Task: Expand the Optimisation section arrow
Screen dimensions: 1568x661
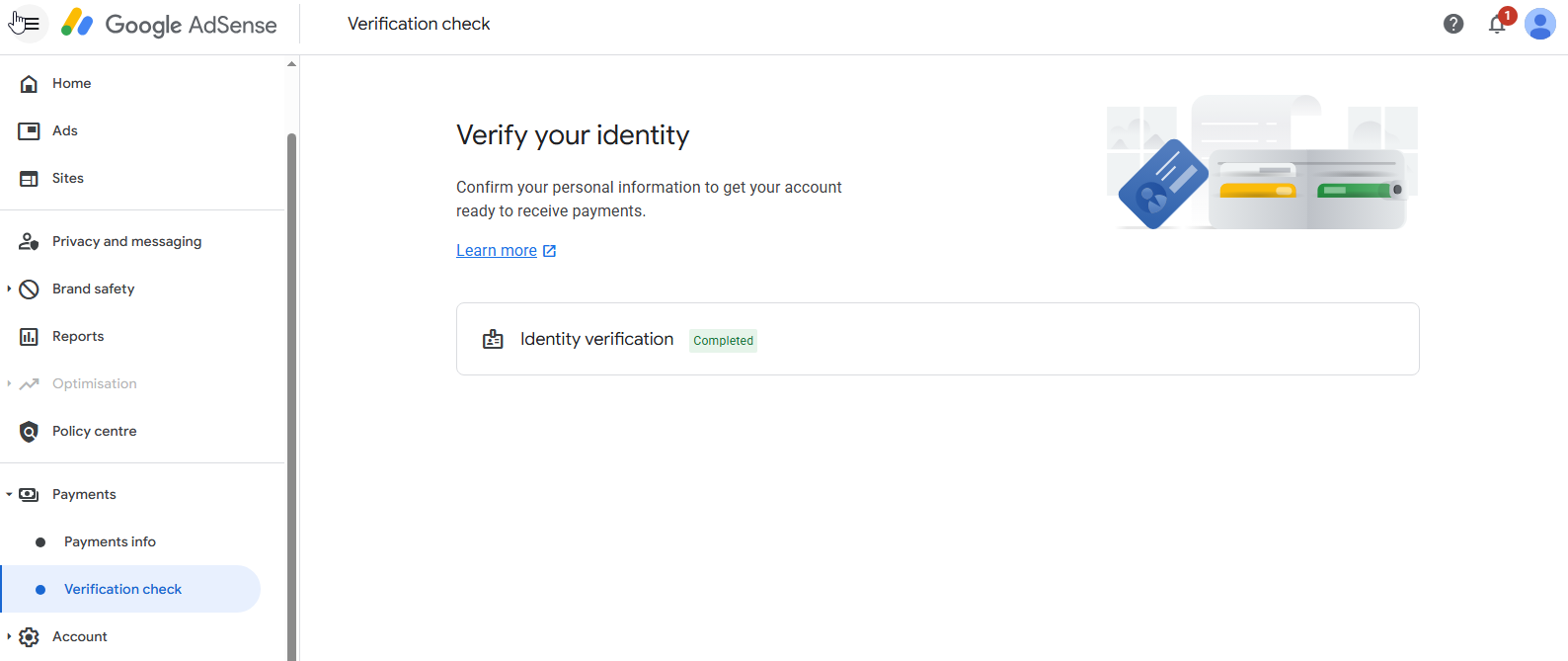Action: pyautogui.click(x=9, y=383)
